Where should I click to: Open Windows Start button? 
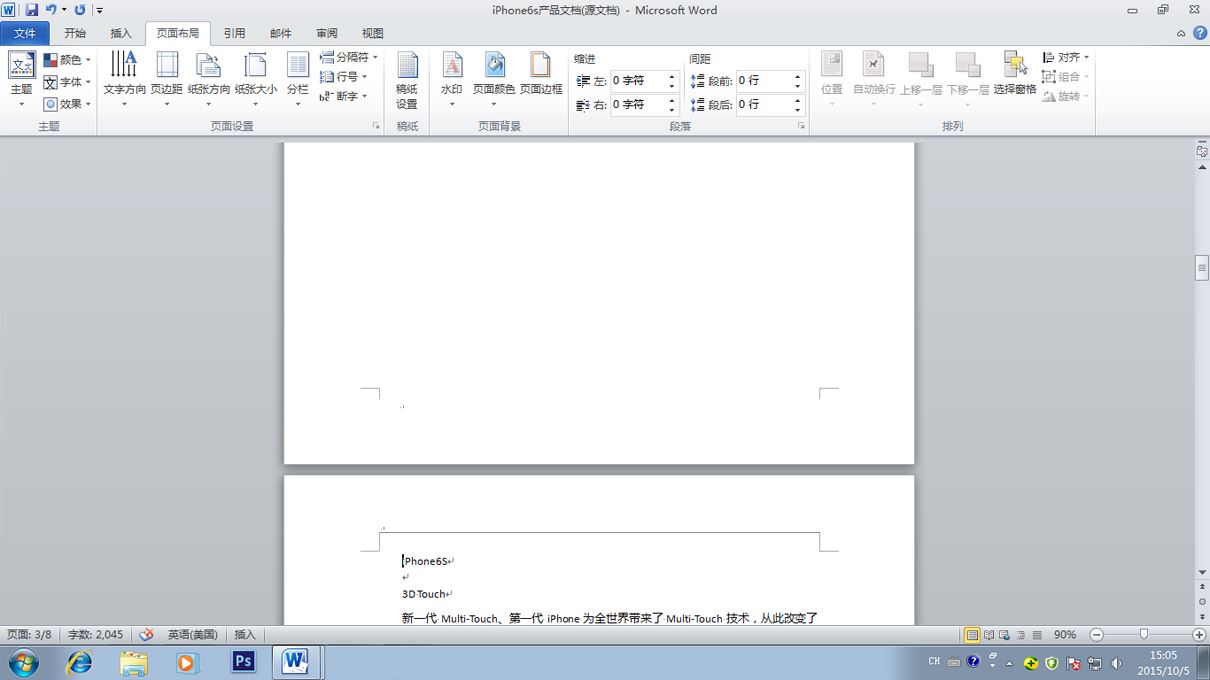coord(22,662)
